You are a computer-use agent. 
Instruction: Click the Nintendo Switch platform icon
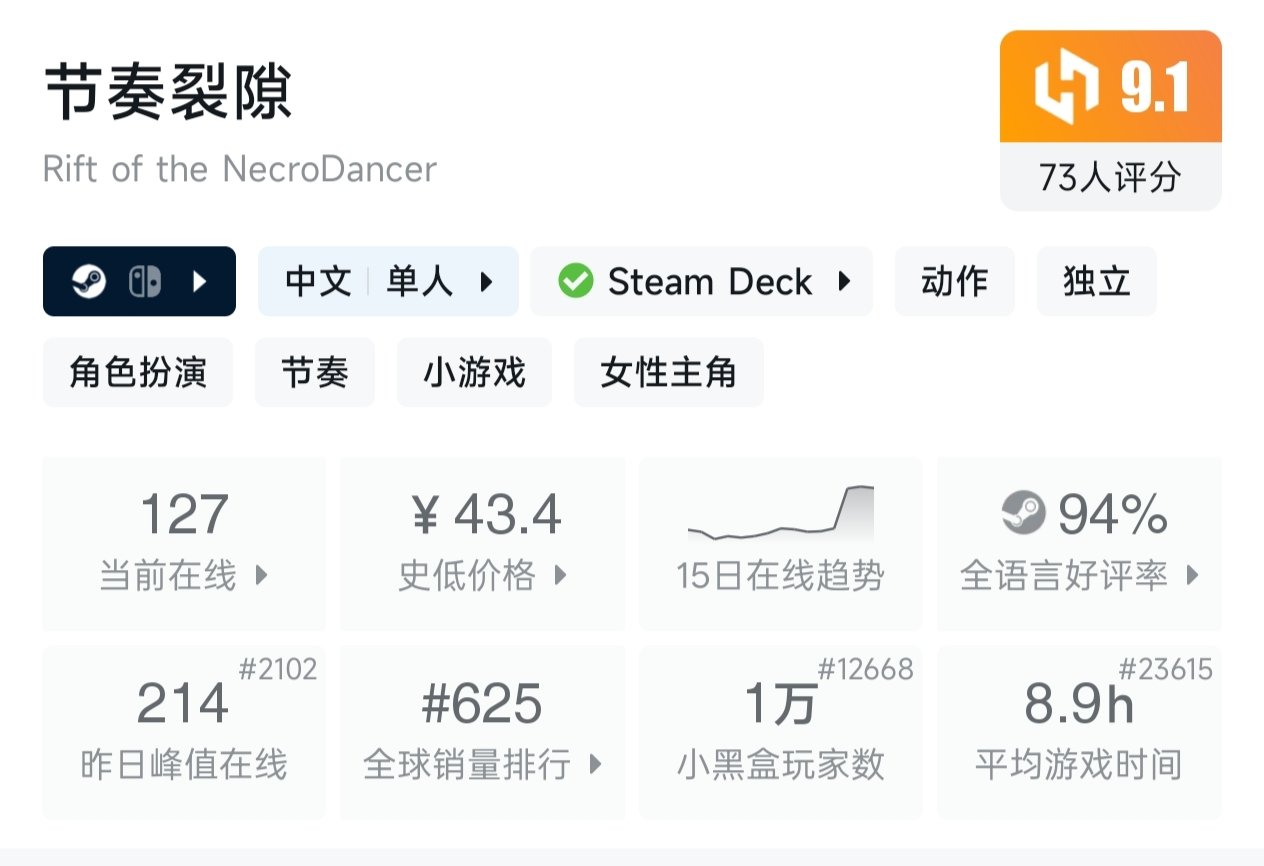[x=144, y=282]
